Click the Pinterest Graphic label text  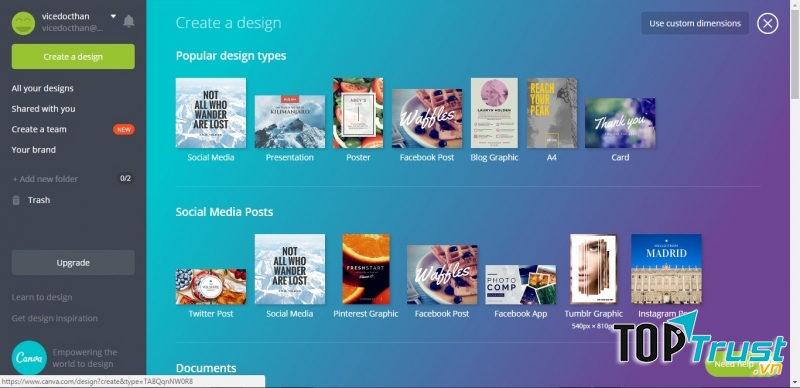pyautogui.click(x=366, y=313)
